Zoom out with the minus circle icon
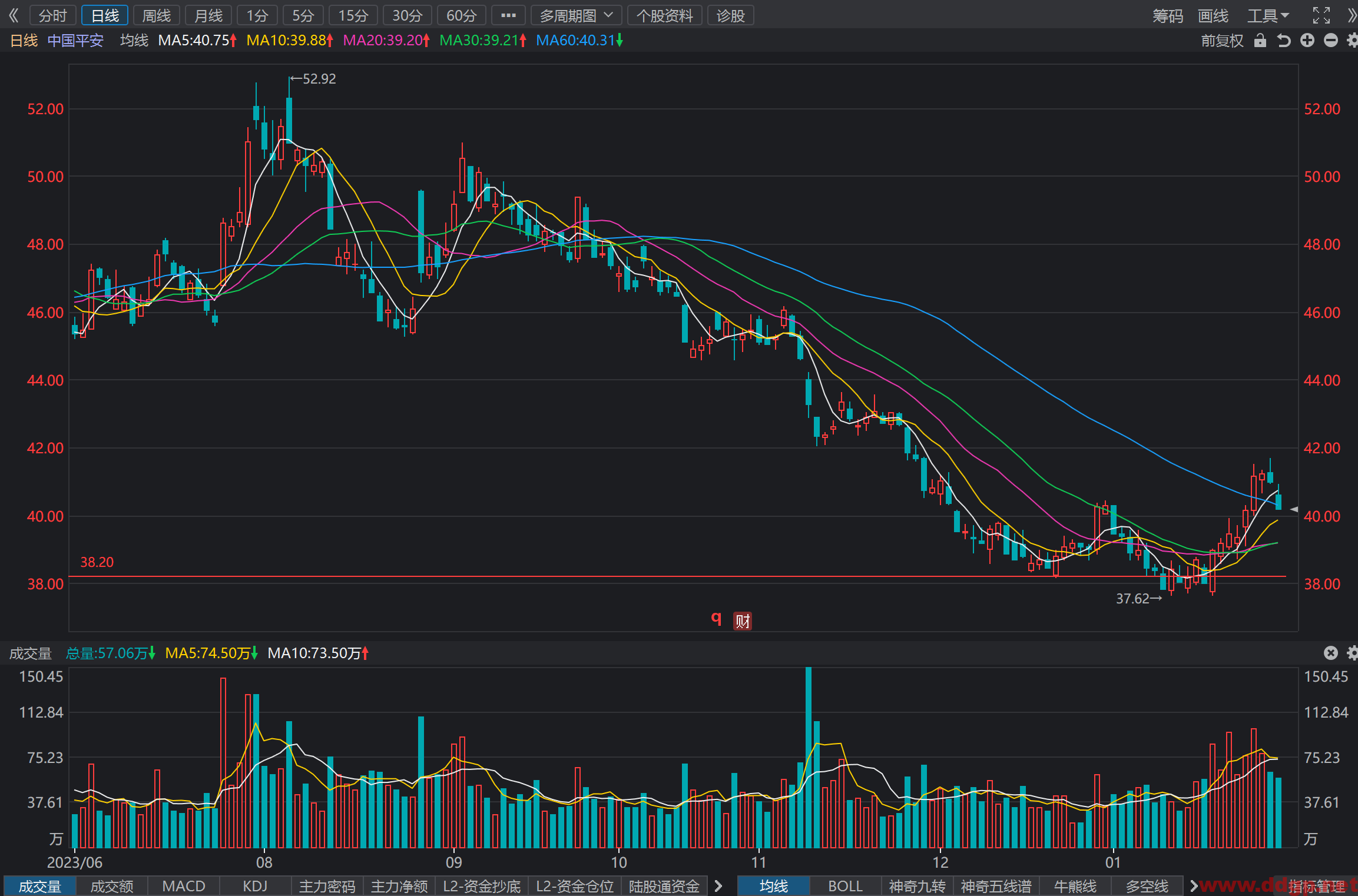Screen dimensions: 1358x896 point(1331,41)
